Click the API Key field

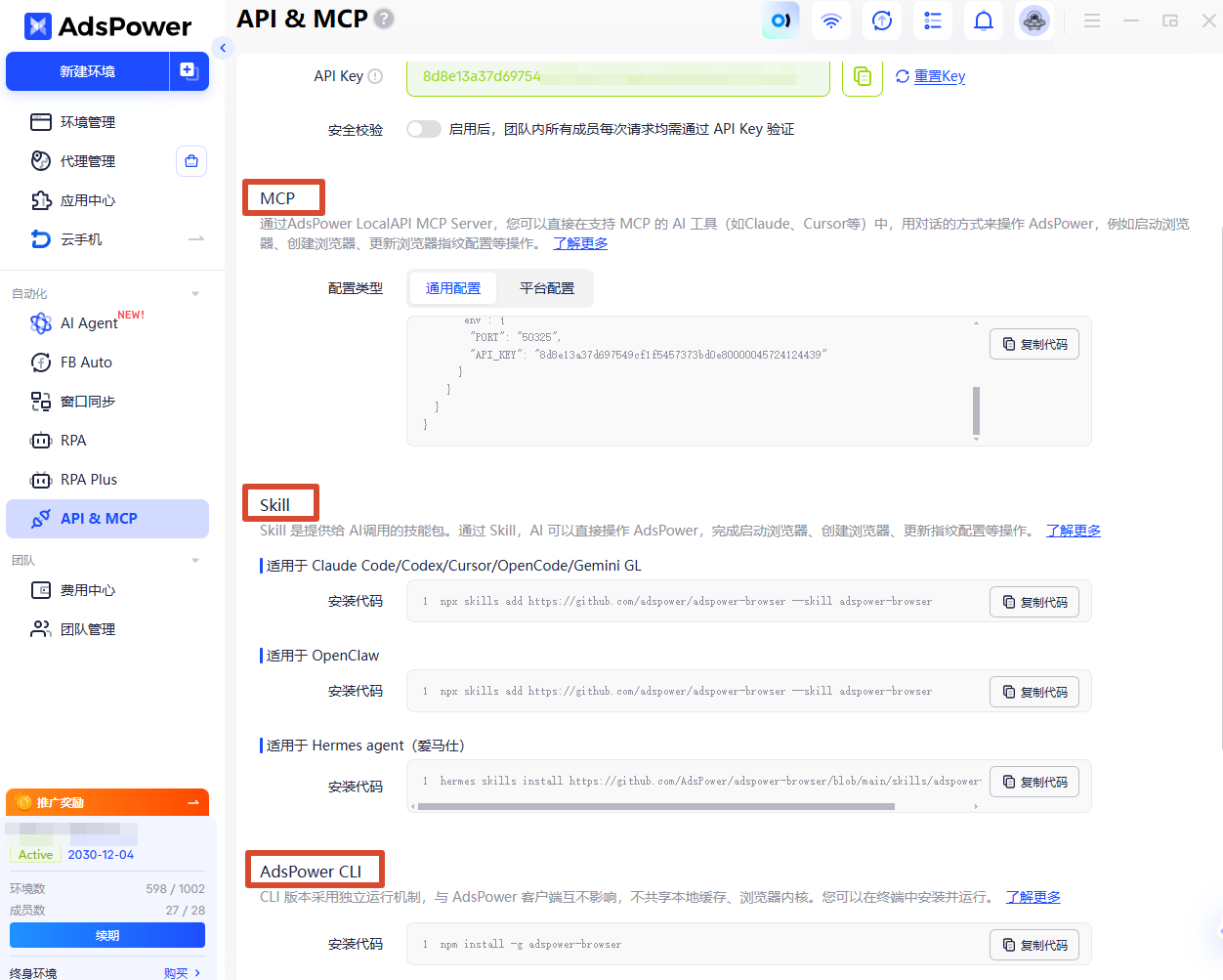pyautogui.click(x=618, y=76)
